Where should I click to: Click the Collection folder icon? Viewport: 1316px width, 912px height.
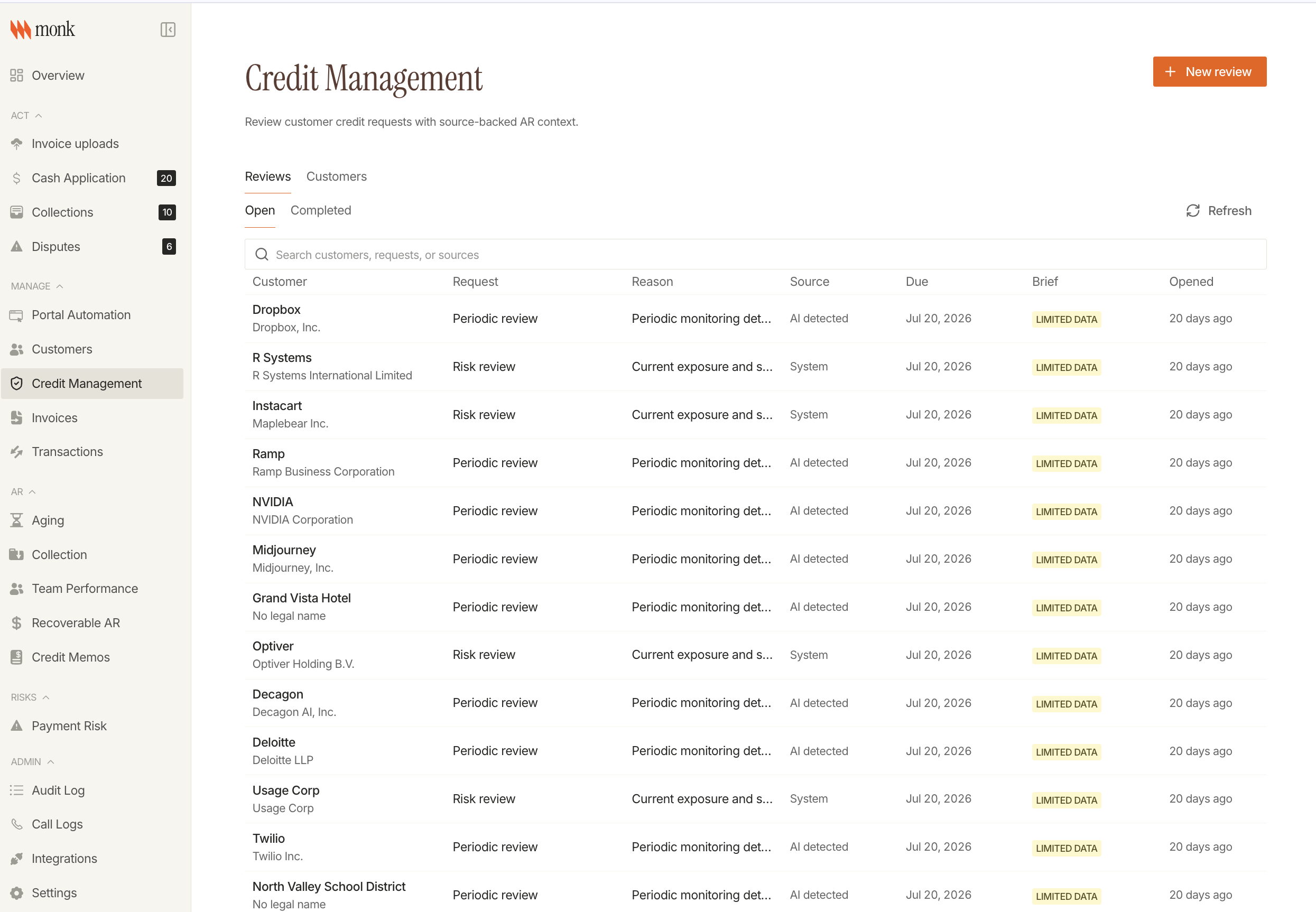(16, 555)
